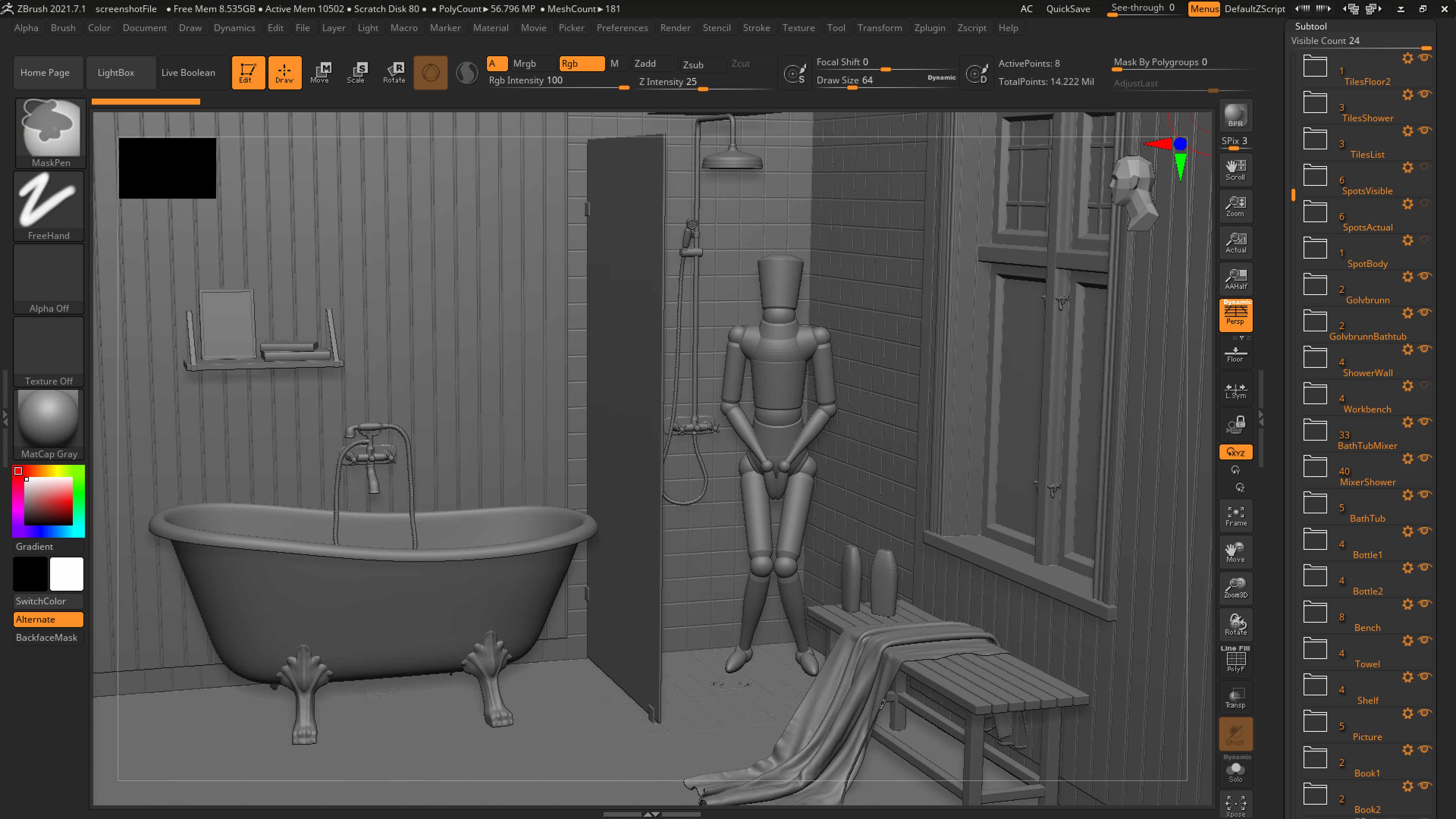Image resolution: width=1456 pixels, height=819 pixels.
Task: Click the SwitchColor button
Action: click(x=49, y=601)
